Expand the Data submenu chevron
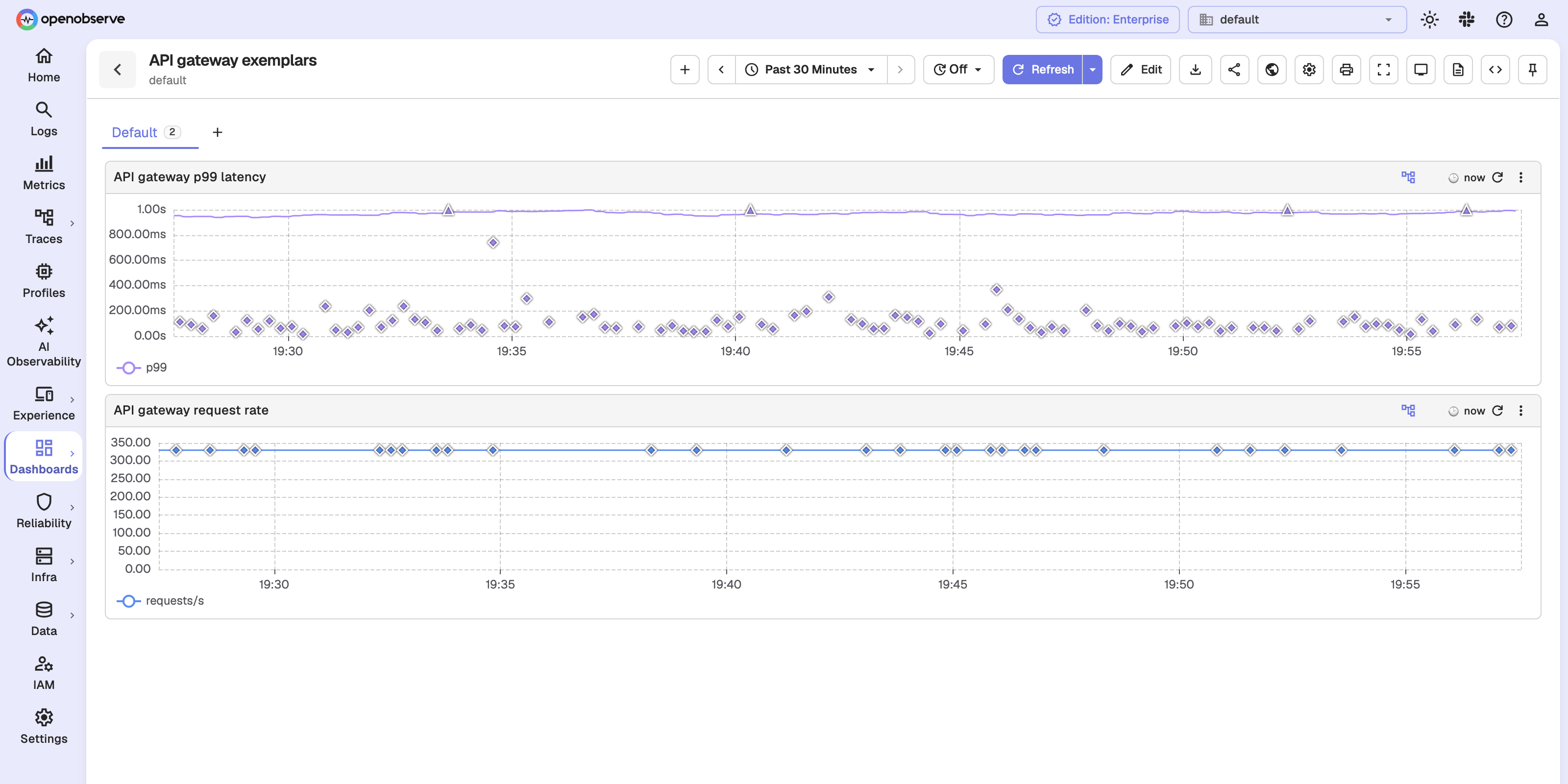This screenshot has height=784, width=1568. [73, 615]
